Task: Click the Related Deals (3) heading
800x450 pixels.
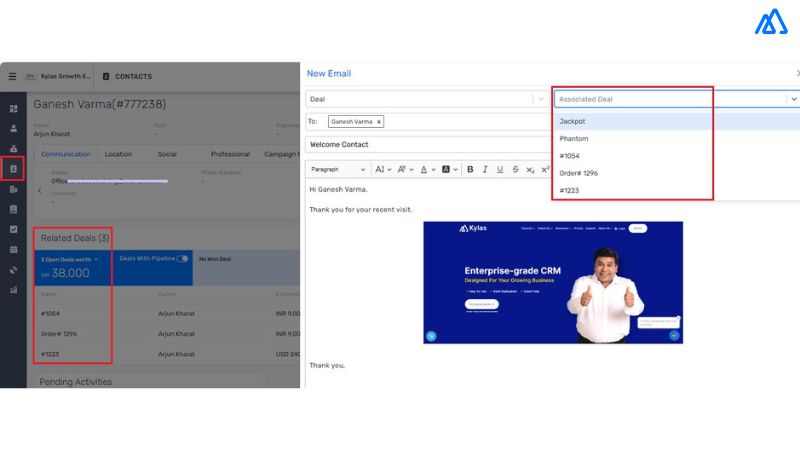Action: [x=74, y=238]
